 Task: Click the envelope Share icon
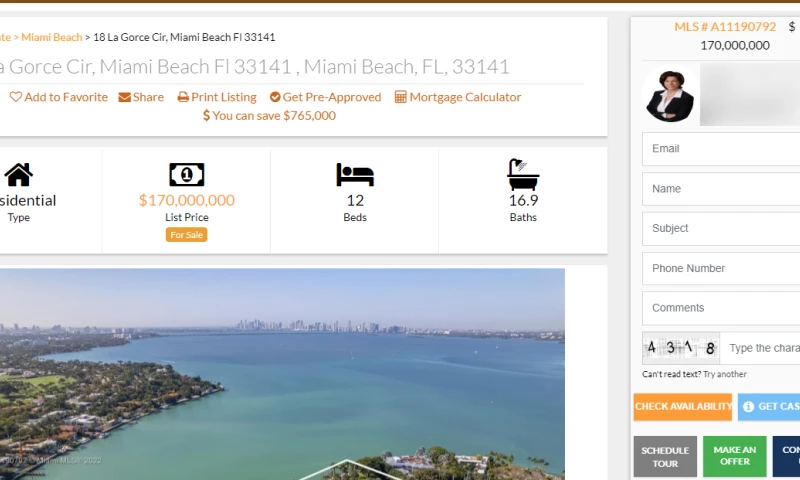(x=124, y=97)
